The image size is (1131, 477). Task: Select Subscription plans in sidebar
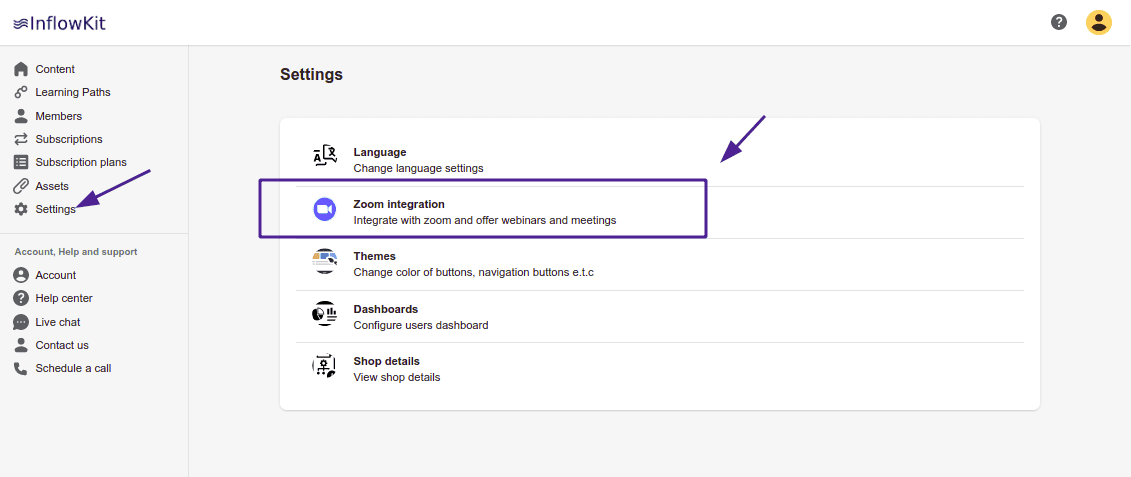pos(80,162)
